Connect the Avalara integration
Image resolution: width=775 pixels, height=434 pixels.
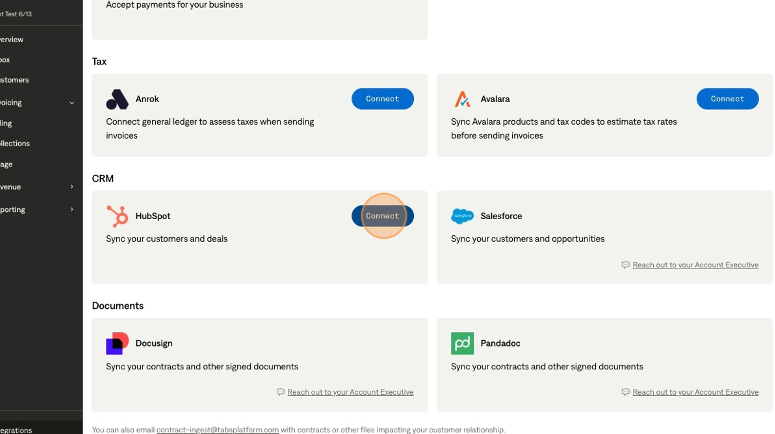click(x=727, y=99)
